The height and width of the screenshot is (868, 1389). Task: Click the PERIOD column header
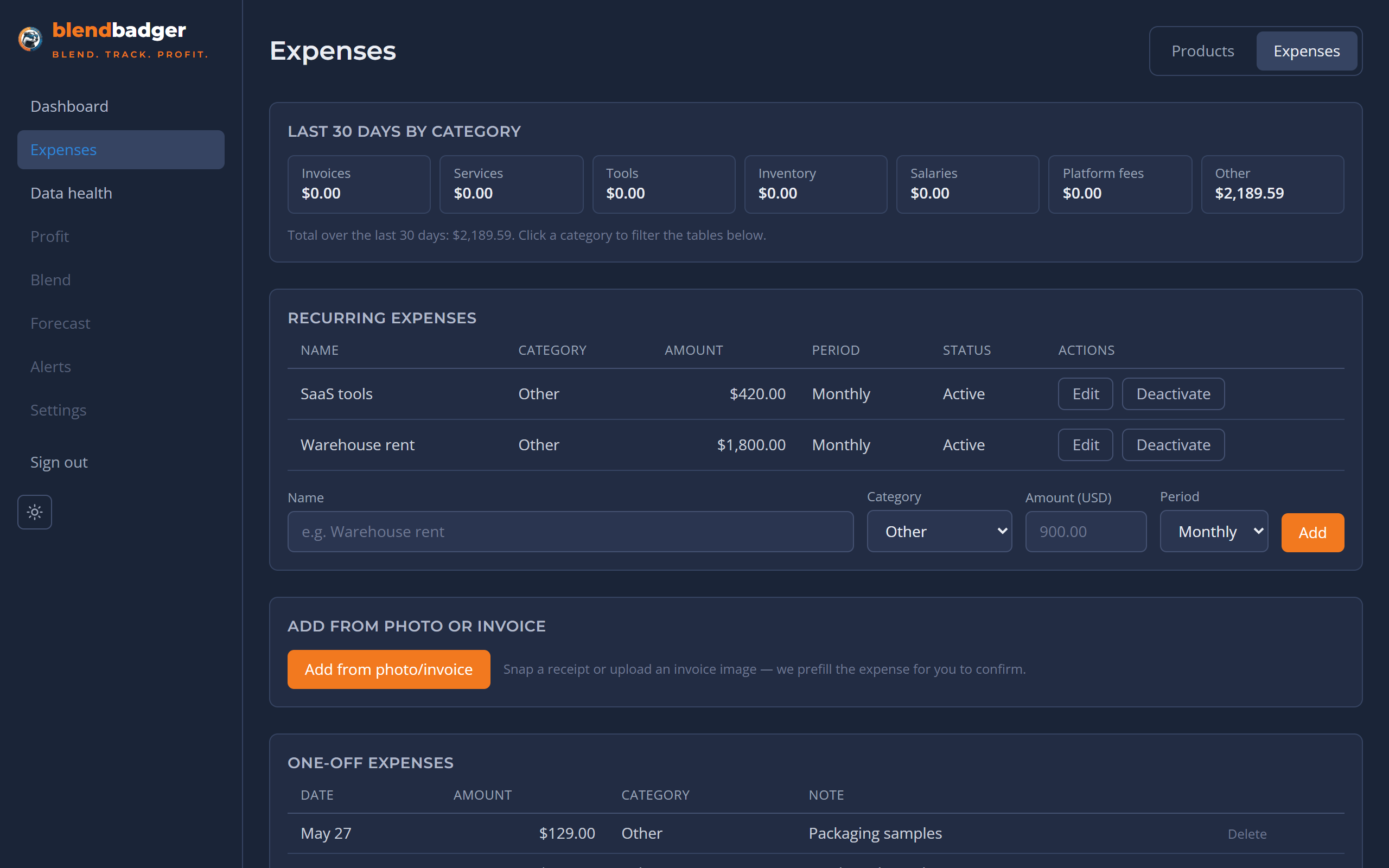(x=835, y=350)
